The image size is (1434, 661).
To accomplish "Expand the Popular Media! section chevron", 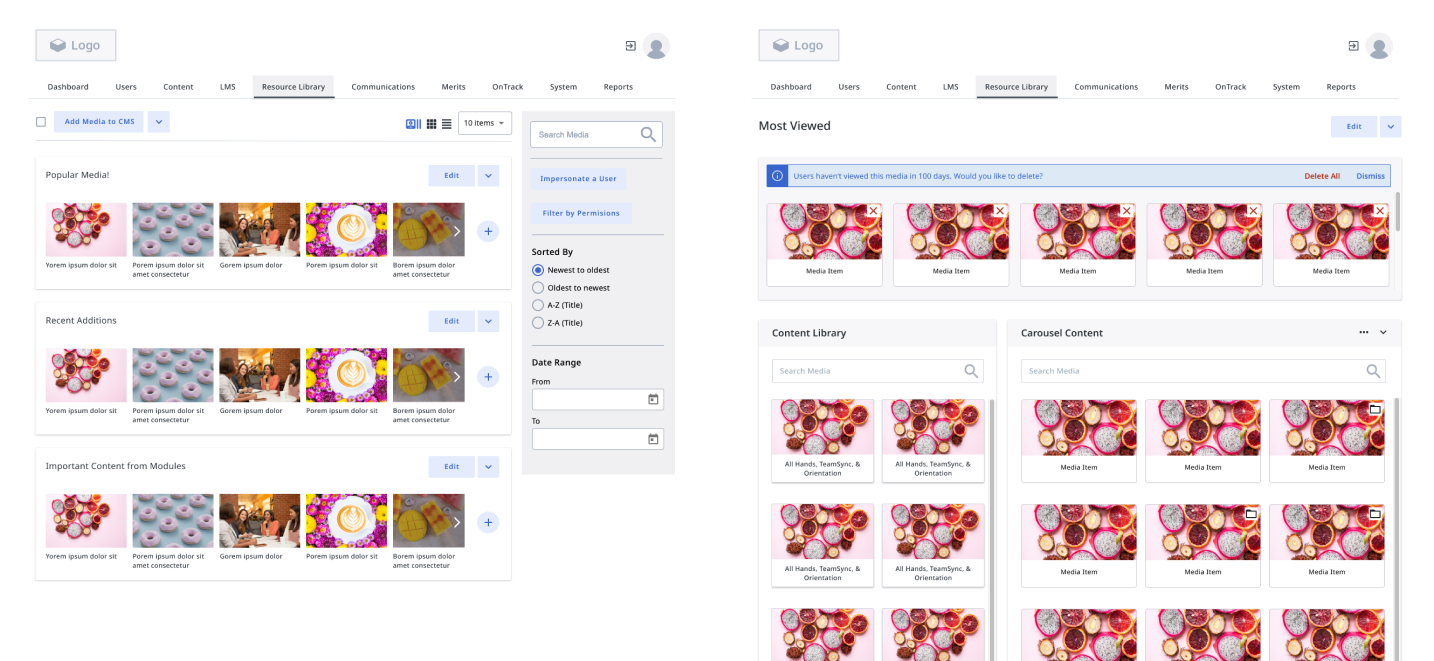I will (488, 175).
